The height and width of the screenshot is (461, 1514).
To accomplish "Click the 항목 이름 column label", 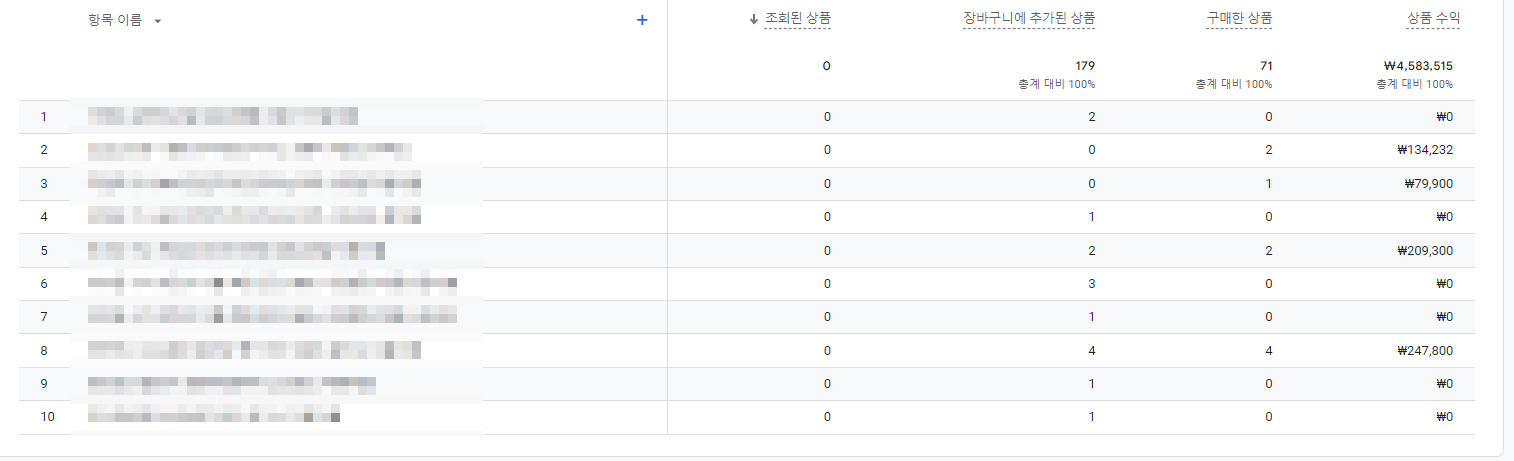I will 114,20.
